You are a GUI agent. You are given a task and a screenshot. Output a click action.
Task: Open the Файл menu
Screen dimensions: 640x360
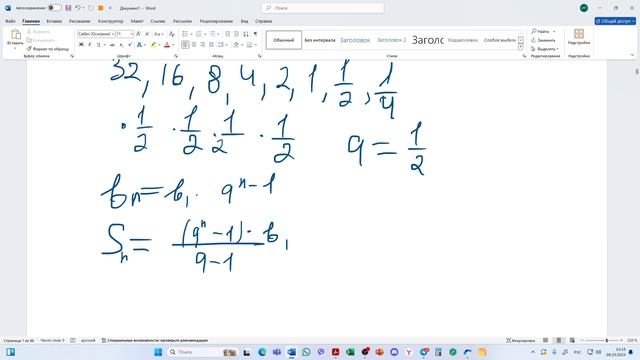click(10, 21)
